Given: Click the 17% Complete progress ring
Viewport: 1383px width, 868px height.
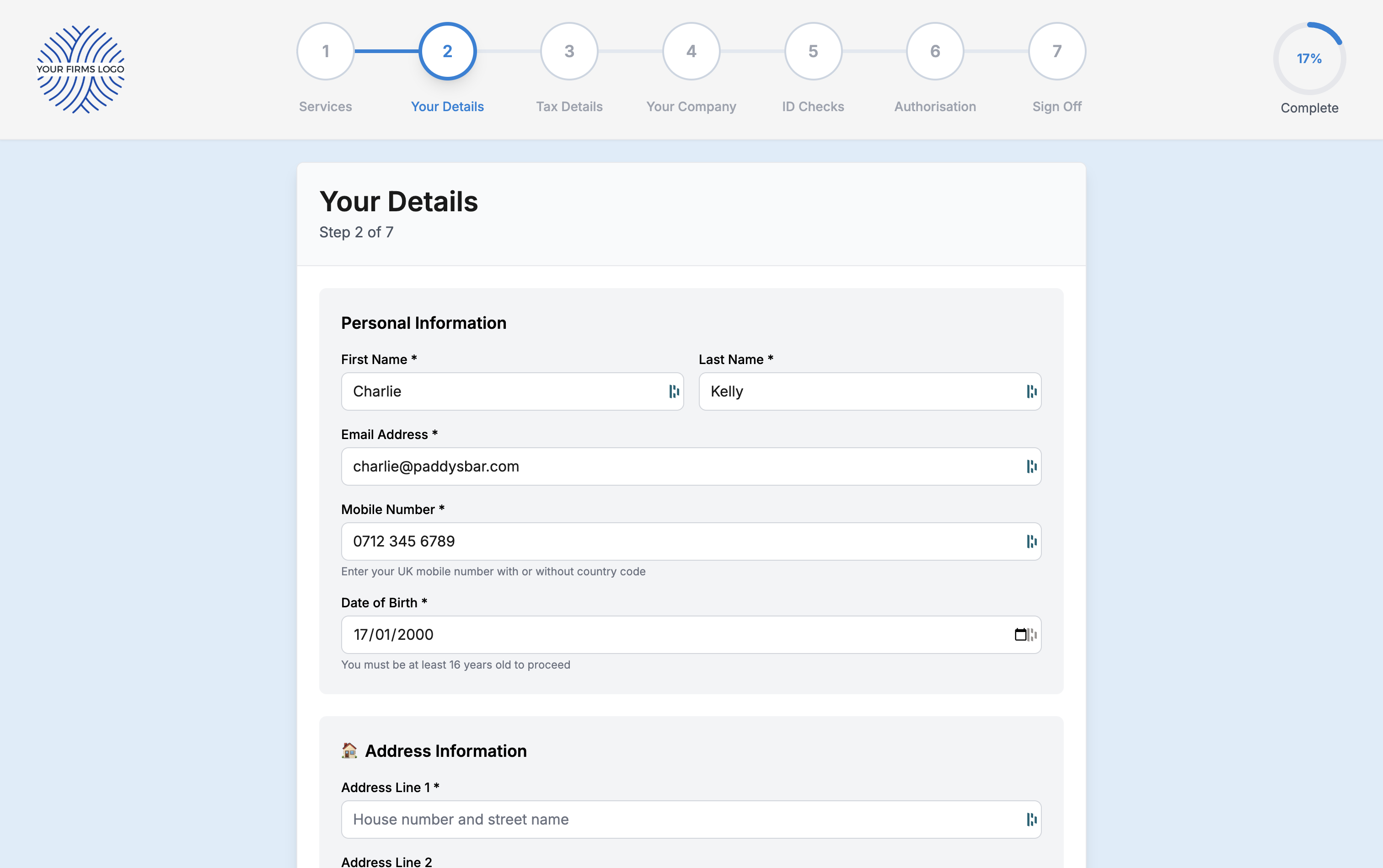Looking at the screenshot, I should [x=1309, y=59].
